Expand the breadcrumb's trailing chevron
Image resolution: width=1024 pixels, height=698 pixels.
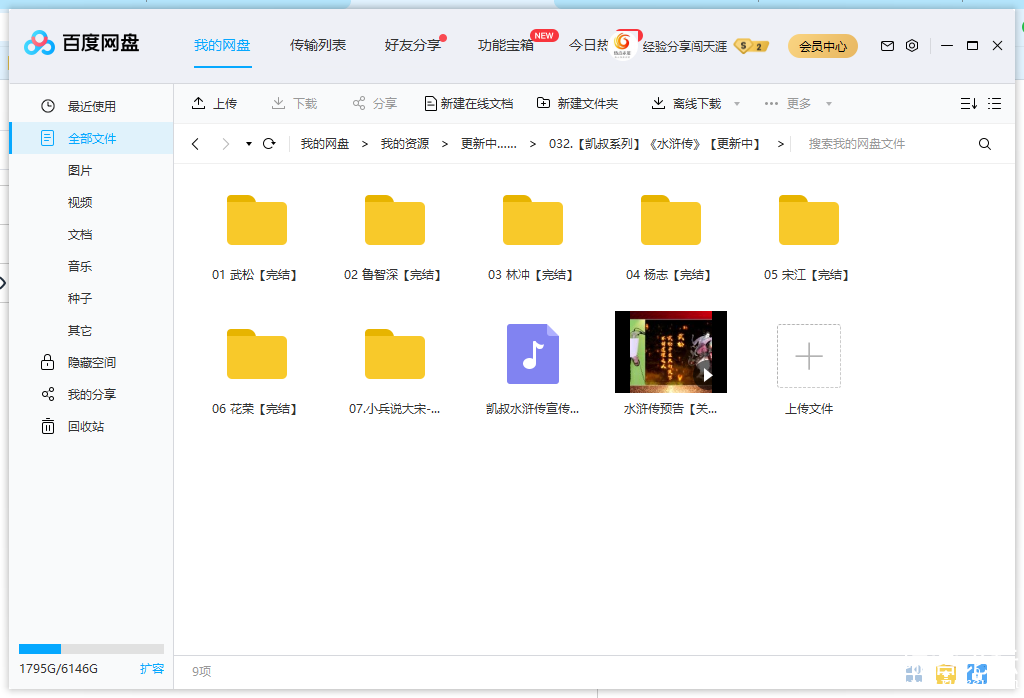point(780,144)
